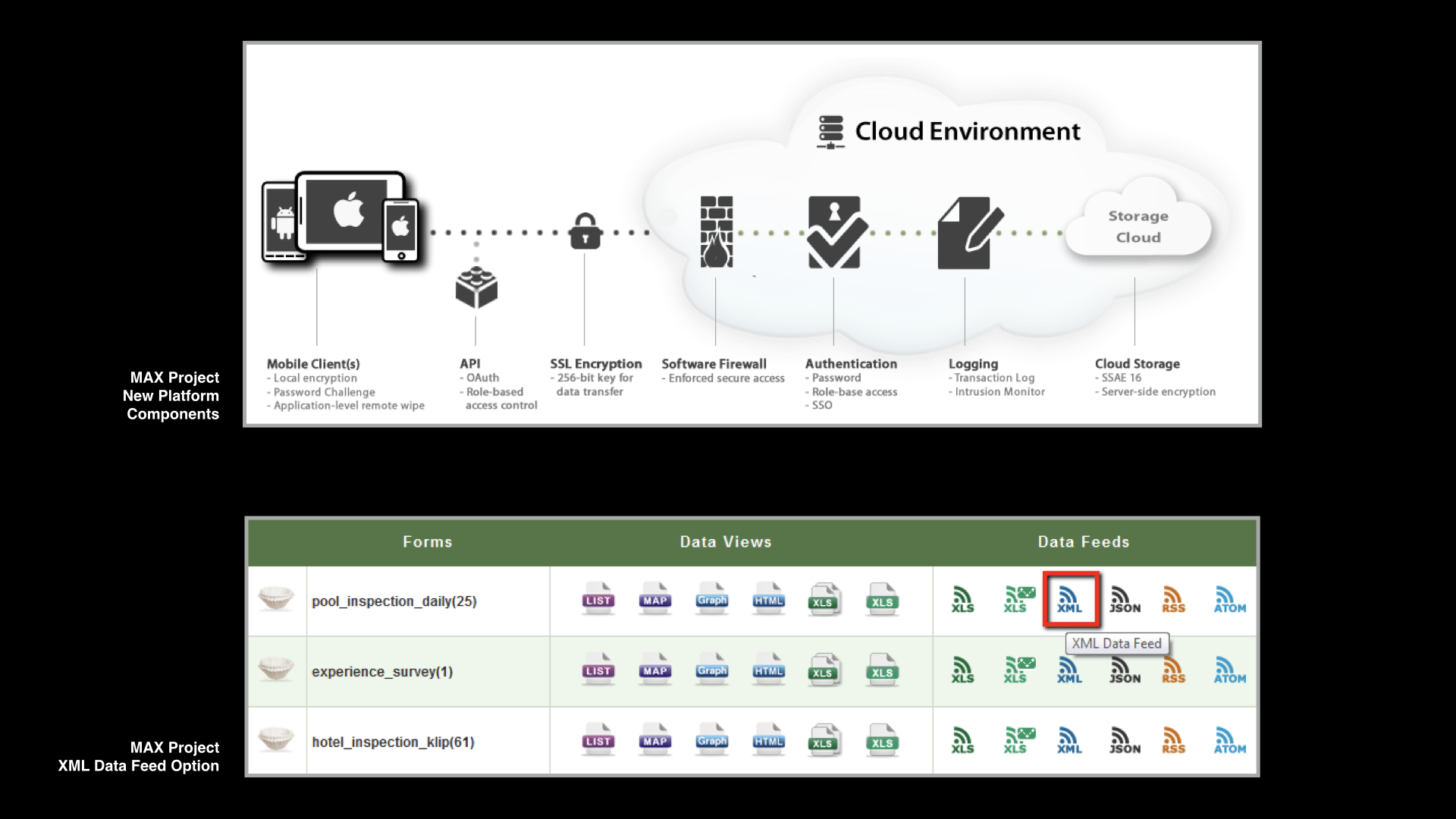Screen dimensions: 1456x819
Task: Click the logging document-pen icon
Action: [970, 233]
